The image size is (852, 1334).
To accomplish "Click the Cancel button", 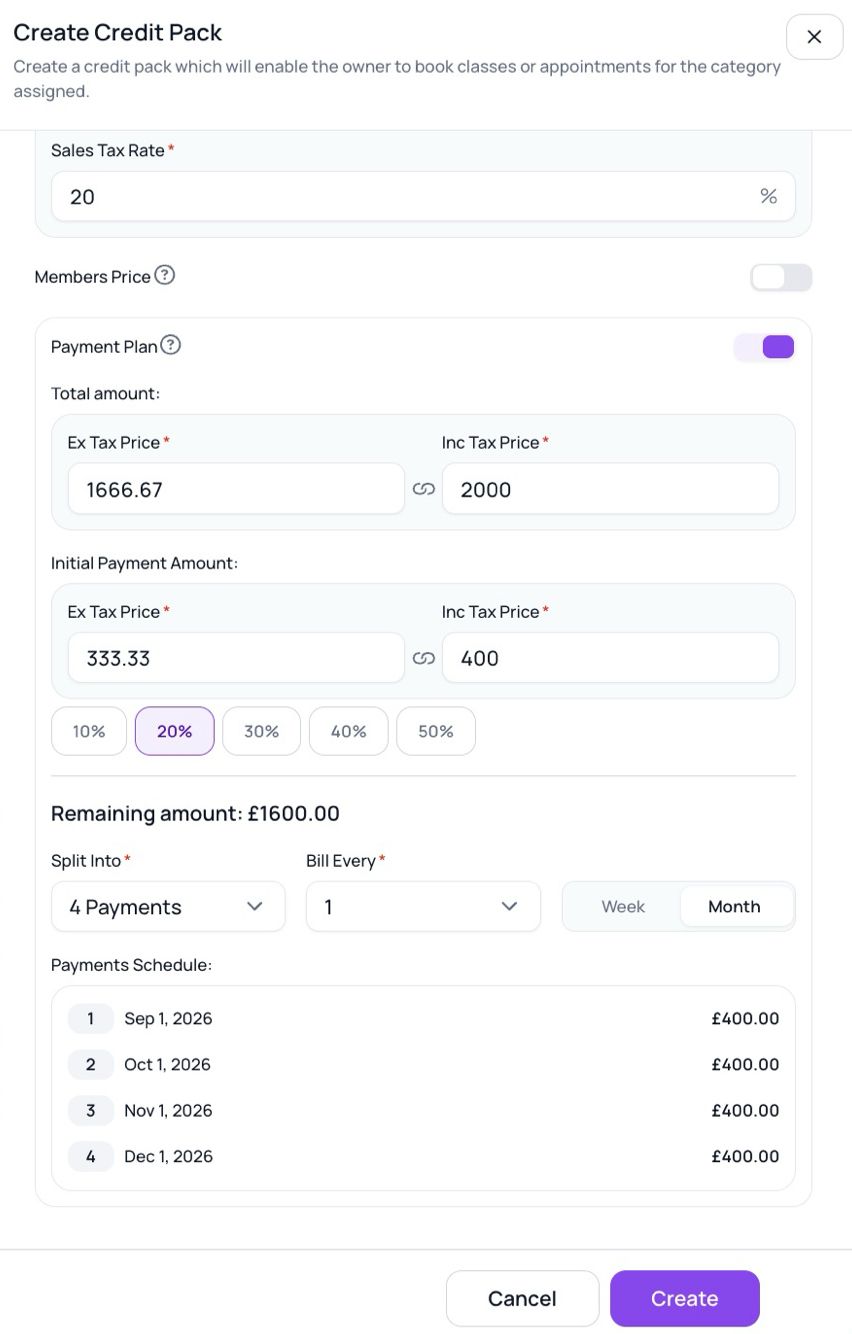I will (x=522, y=1298).
